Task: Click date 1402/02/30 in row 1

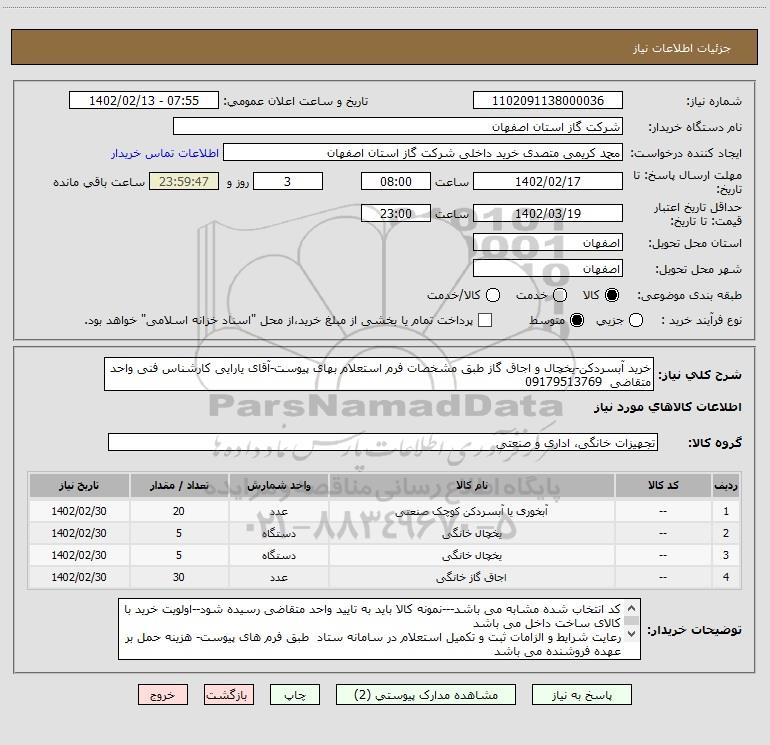Action: click(x=79, y=511)
